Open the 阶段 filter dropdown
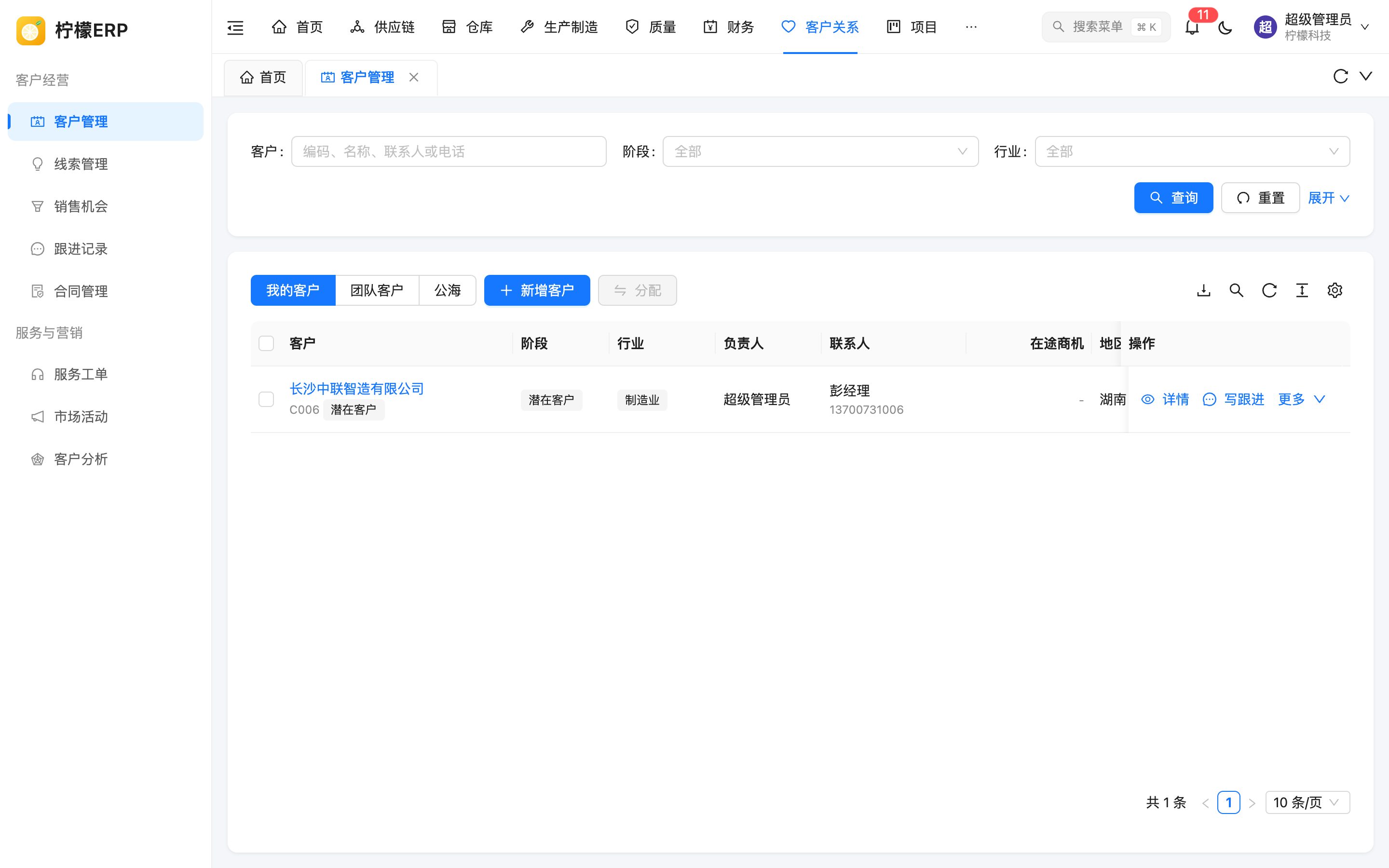 (x=820, y=151)
